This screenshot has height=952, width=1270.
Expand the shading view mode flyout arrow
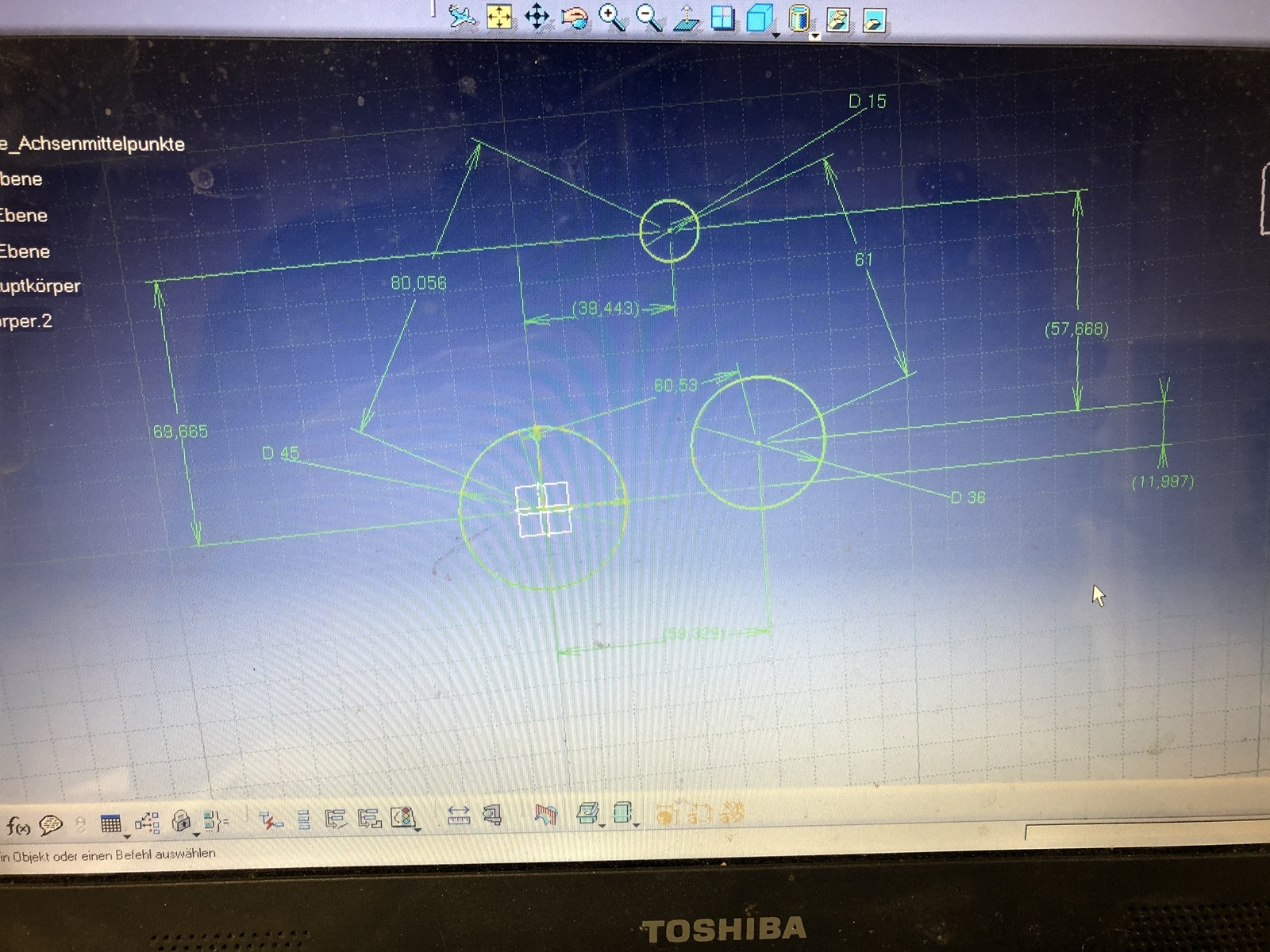(x=814, y=36)
